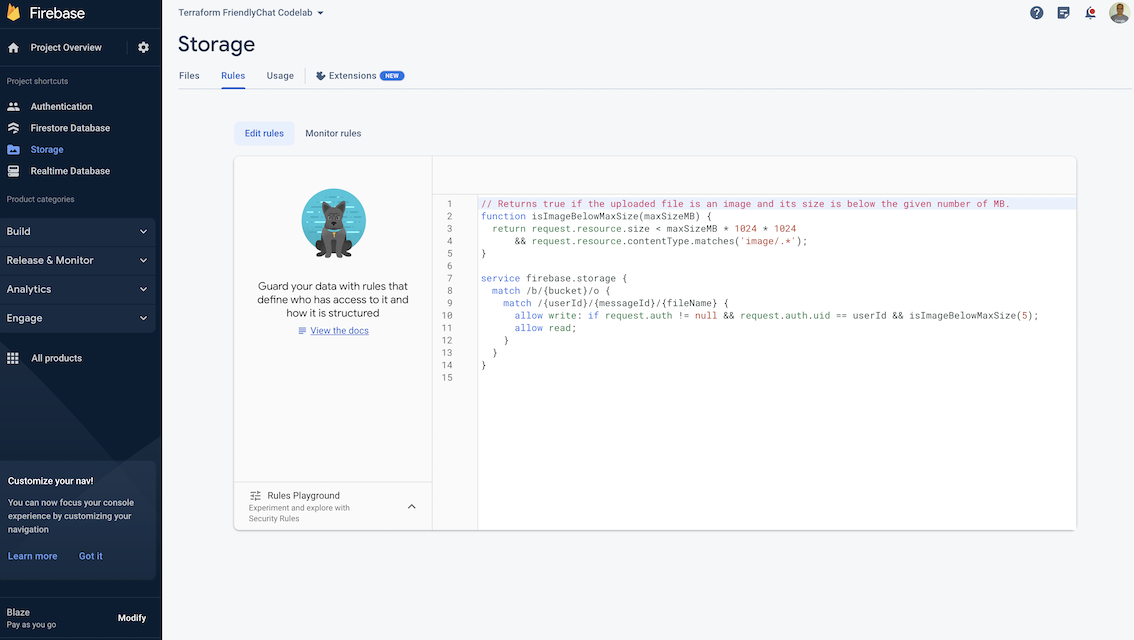Open the Firebase notifications bell
Image resolution: width=1134 pixels, height=640 pixels.
[1090, 13]
